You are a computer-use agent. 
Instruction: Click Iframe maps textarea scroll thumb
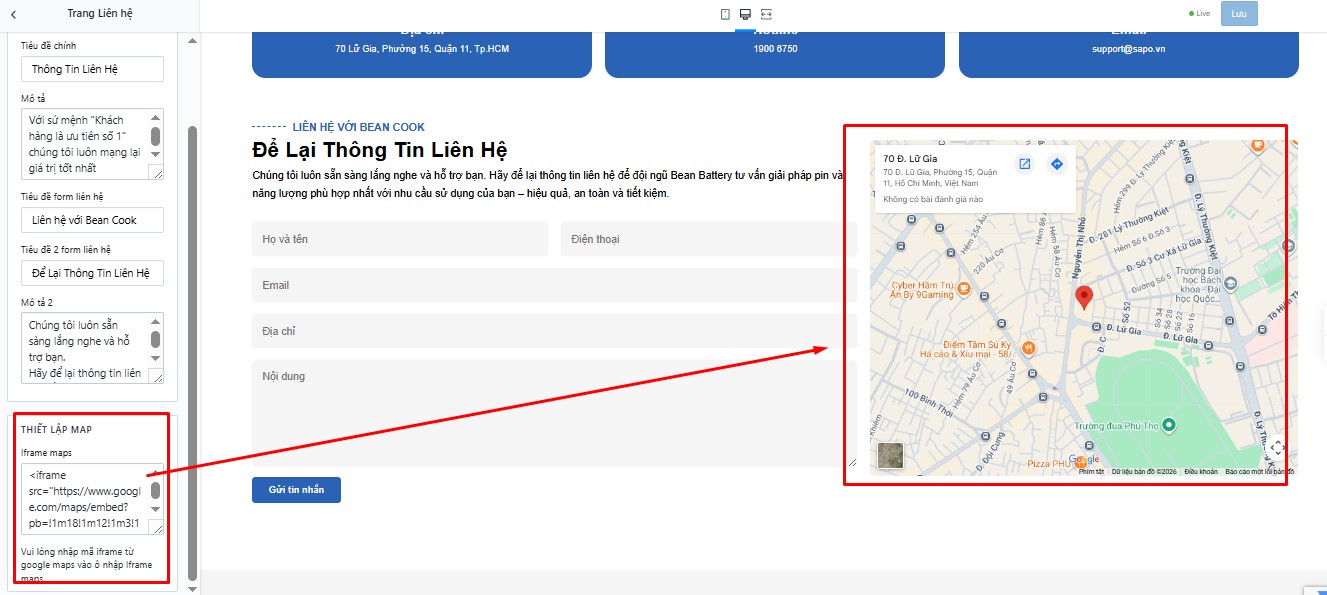[156, 491]
